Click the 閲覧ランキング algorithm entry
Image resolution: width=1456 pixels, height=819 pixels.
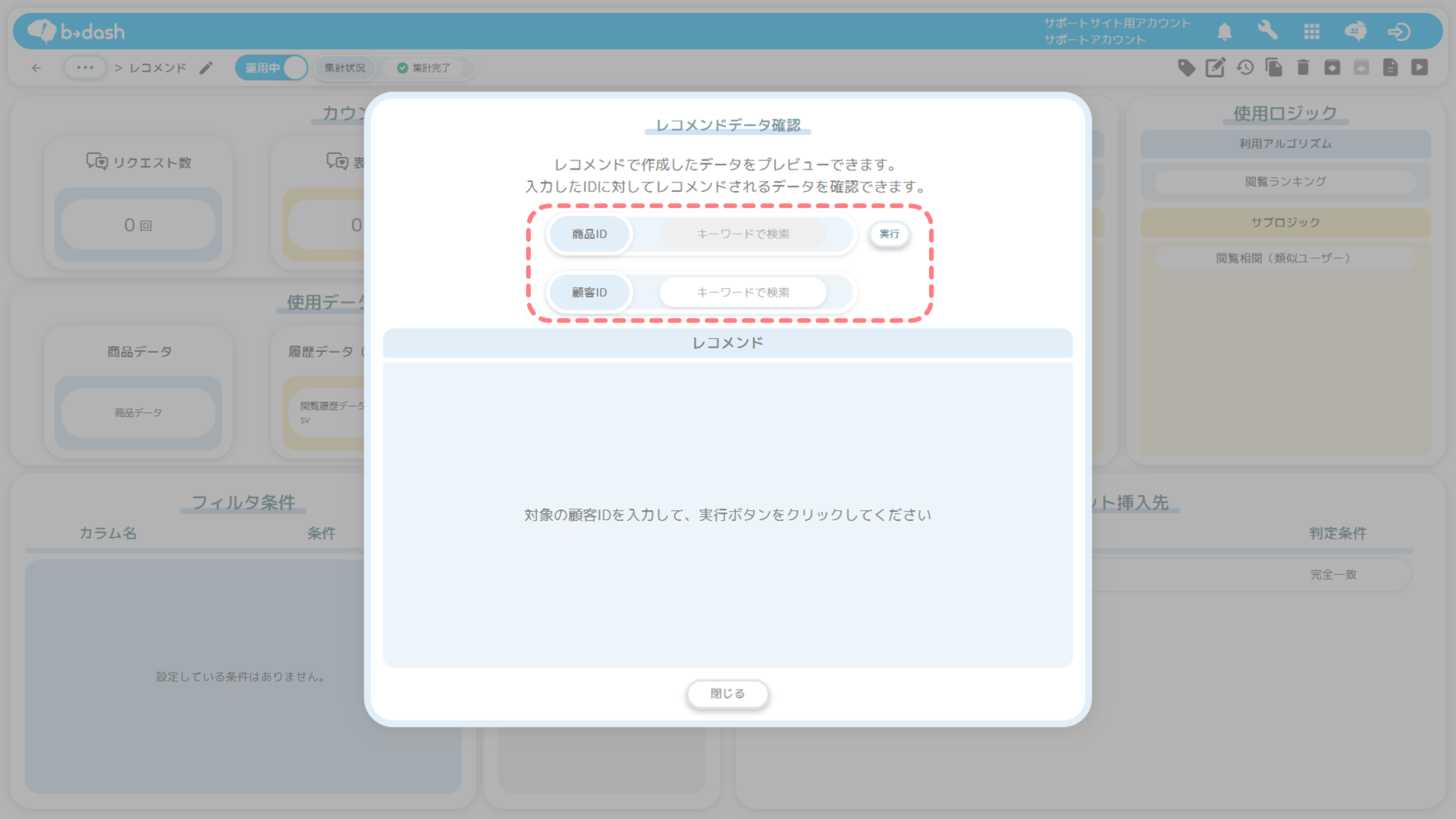click(1285, 182)
